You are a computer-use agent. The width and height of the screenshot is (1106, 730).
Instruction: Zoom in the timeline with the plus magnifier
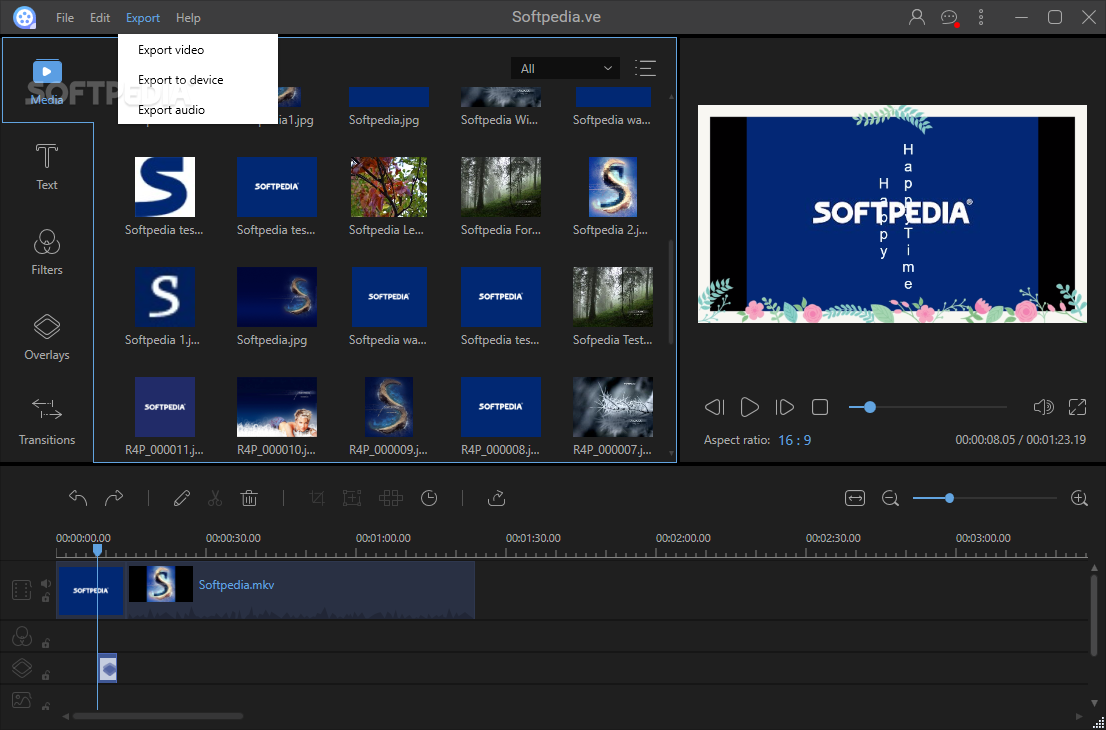(1079, 499)
